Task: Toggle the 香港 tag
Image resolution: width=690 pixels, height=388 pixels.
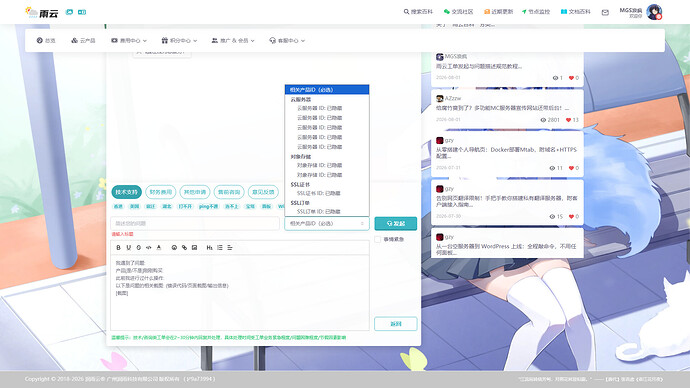Action: (118, 206)
